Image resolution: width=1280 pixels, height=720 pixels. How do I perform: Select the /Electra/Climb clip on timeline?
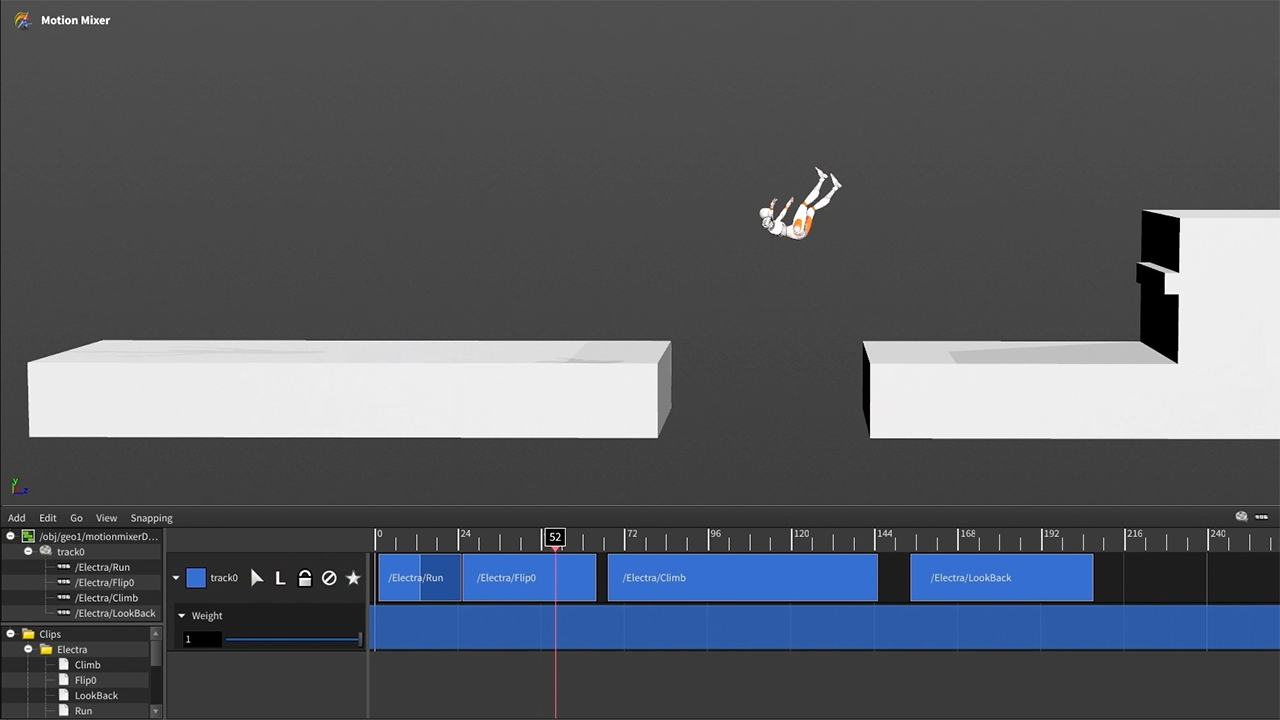[742, 578]
